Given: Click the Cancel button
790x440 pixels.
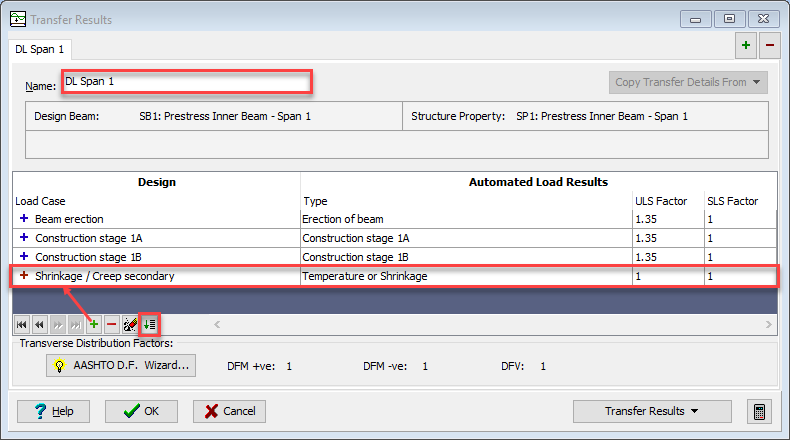Looking at the screenshot, I should (229, 411).
